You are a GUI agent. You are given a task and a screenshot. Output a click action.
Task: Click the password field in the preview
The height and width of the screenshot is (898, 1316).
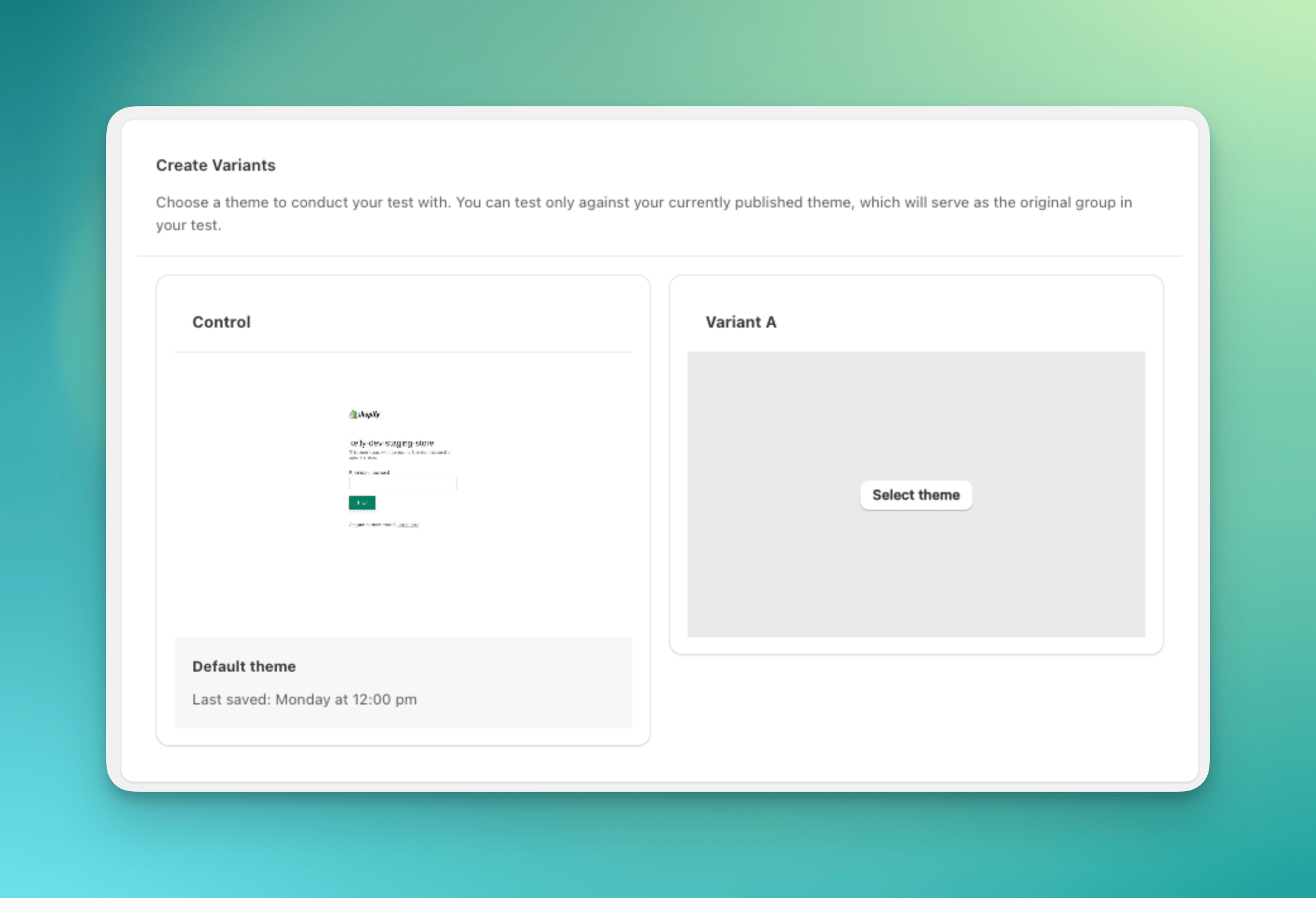click(403, 483)
